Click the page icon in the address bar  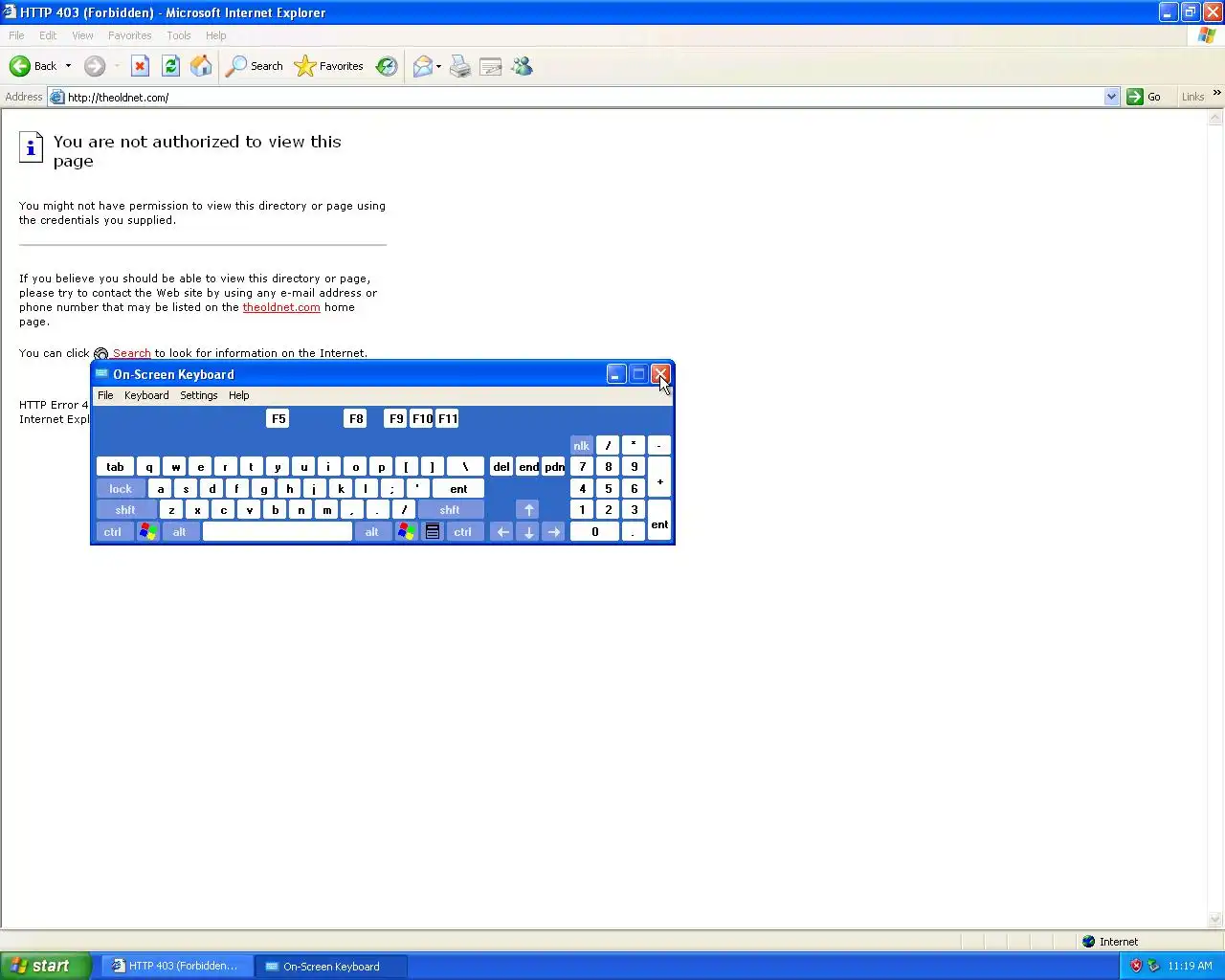(56, 97)
